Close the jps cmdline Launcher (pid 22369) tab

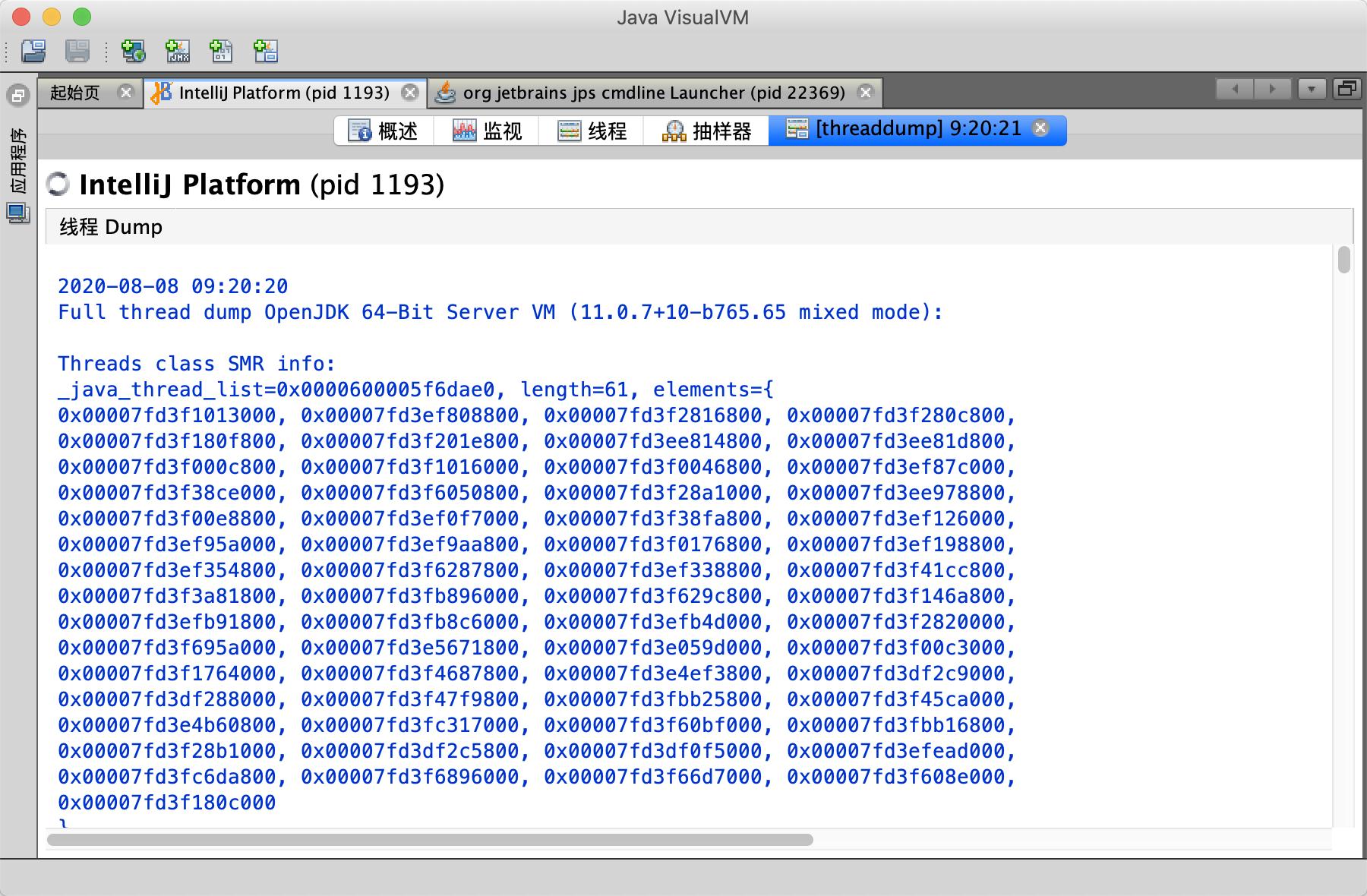[x=865, y=93]
